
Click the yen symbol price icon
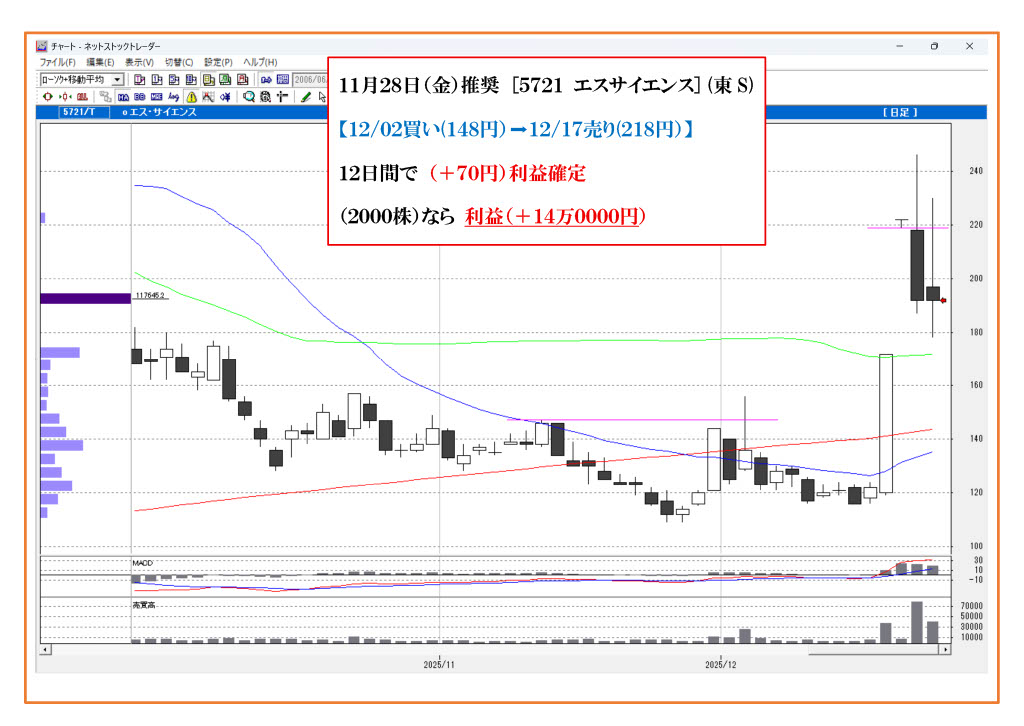224,97
